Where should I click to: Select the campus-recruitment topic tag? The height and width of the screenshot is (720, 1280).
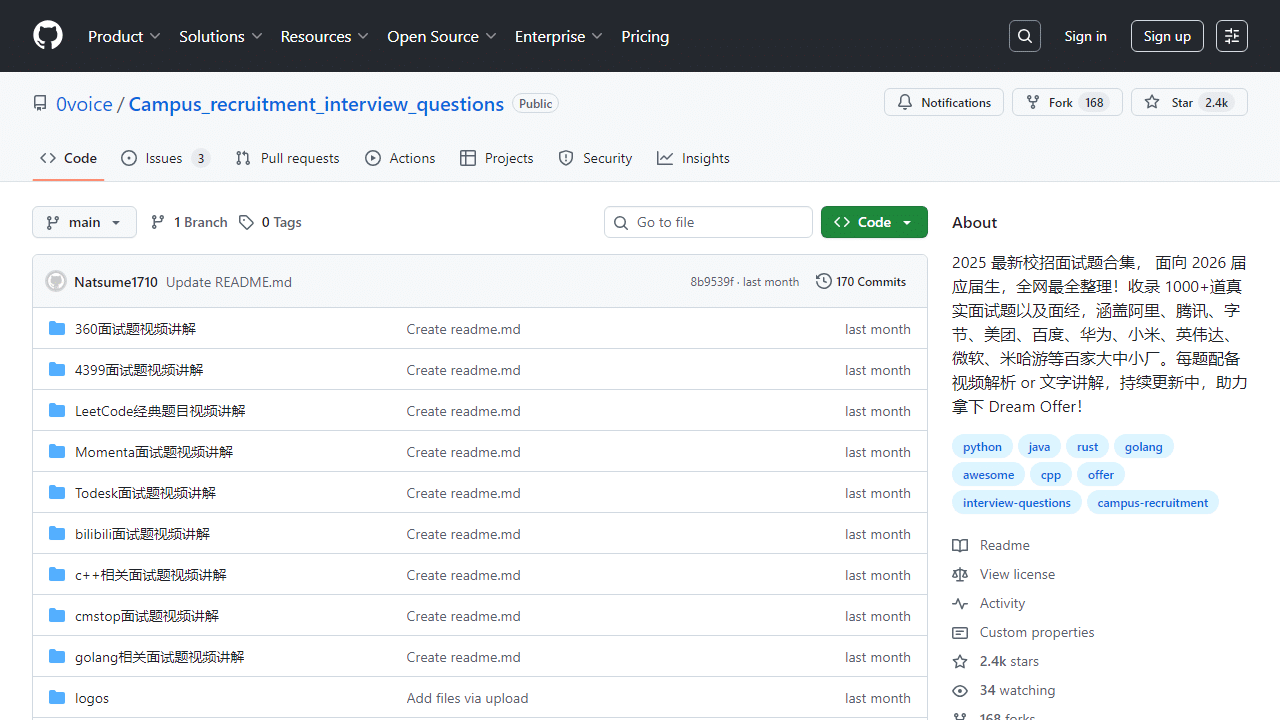click(x=1152, y=503)
